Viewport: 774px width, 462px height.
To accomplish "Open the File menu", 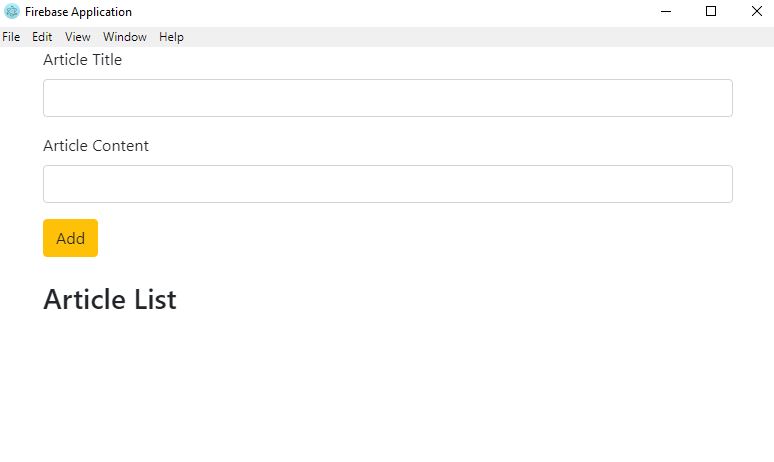I will point(11,37).
